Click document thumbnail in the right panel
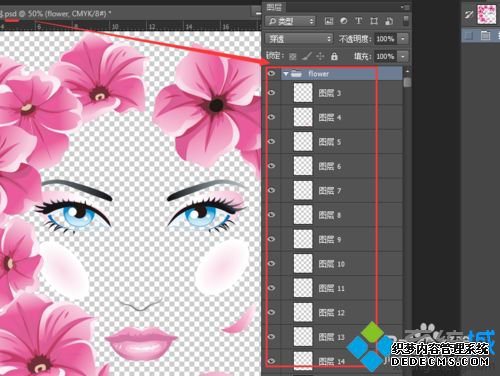500x376 pixels. pos(486,14)
